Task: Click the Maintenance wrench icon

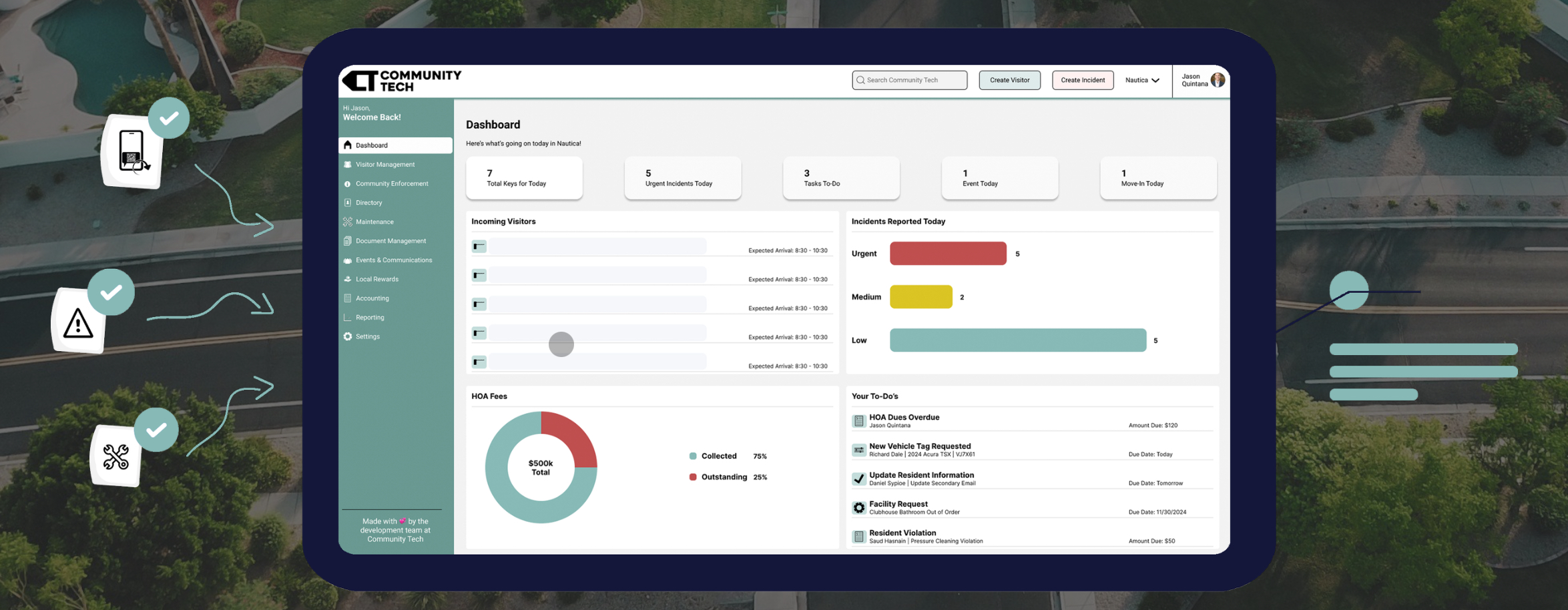Action: pyautogui.click(x=347, y=222)
